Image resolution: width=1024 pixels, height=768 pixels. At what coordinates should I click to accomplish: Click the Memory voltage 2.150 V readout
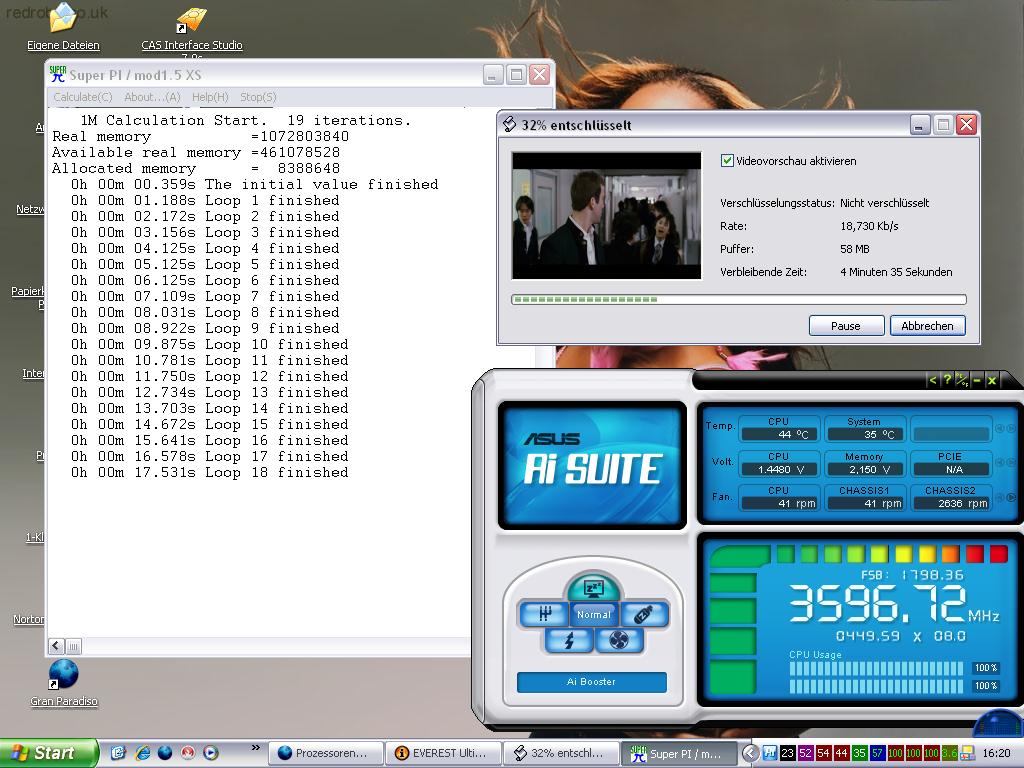click(x=865, y=469)
